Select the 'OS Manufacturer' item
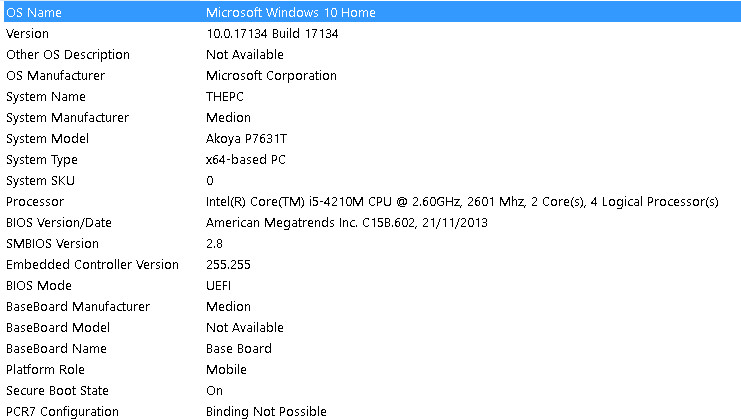Screen dimensions: 741x419 55,76
